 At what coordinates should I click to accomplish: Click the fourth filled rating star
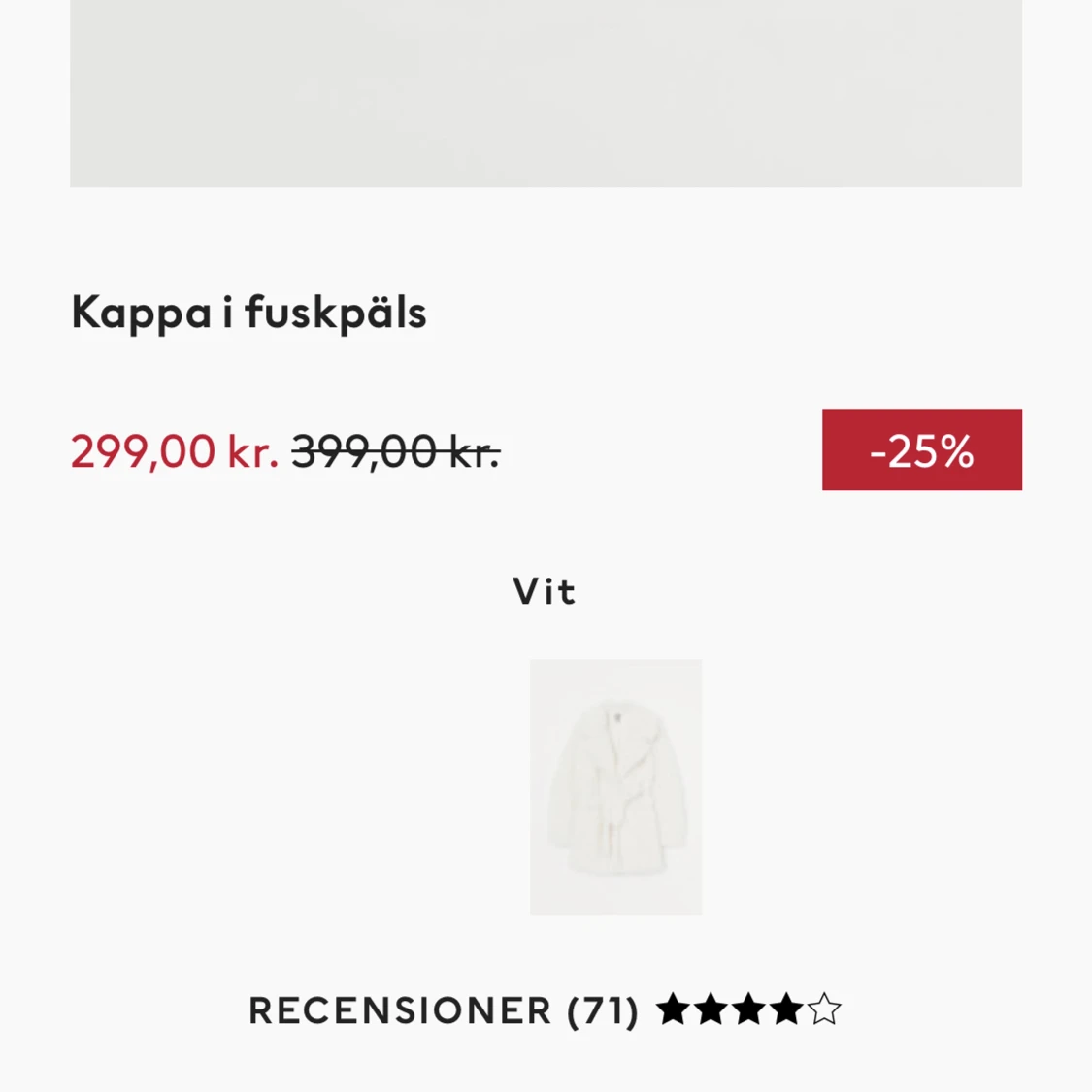(x=786, y=1009)
